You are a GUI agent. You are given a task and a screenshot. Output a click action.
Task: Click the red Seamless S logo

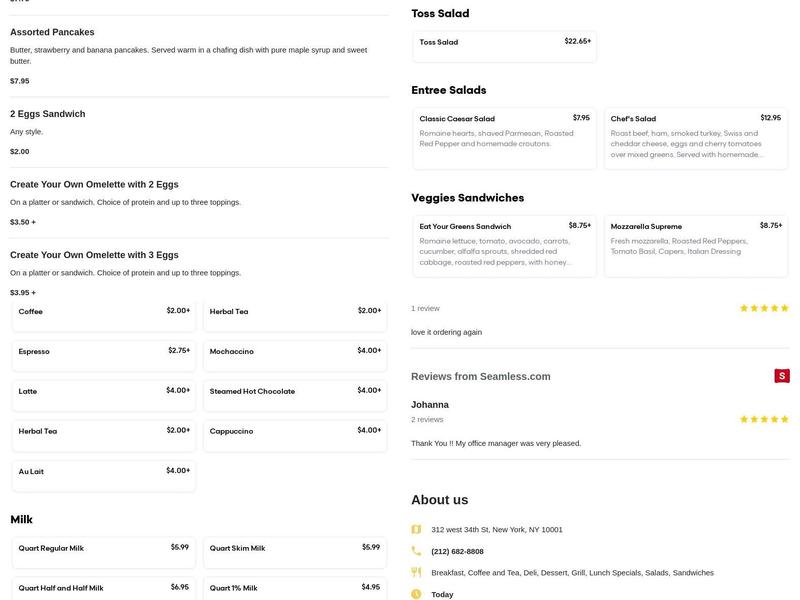click(782, 376)
